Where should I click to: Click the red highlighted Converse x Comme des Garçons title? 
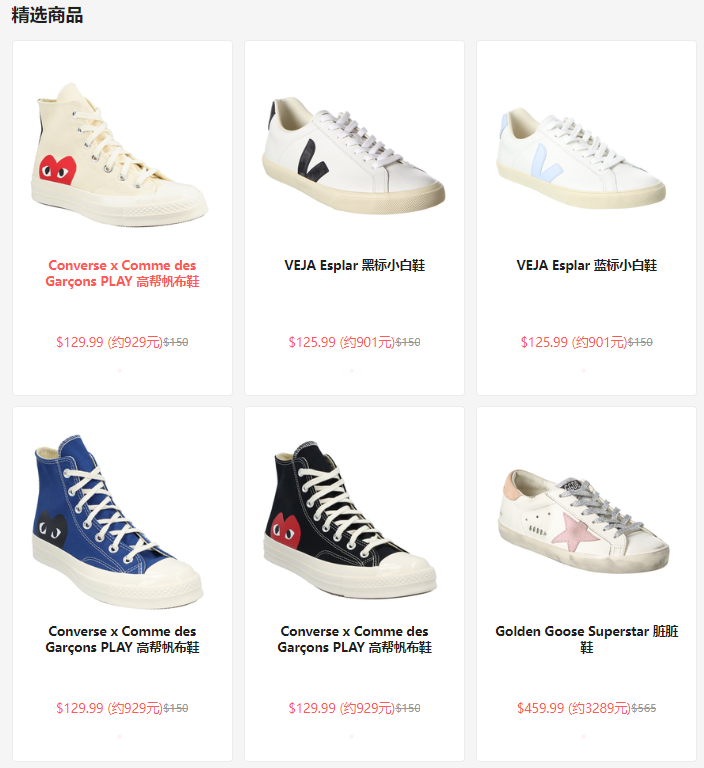pos(122,273)
